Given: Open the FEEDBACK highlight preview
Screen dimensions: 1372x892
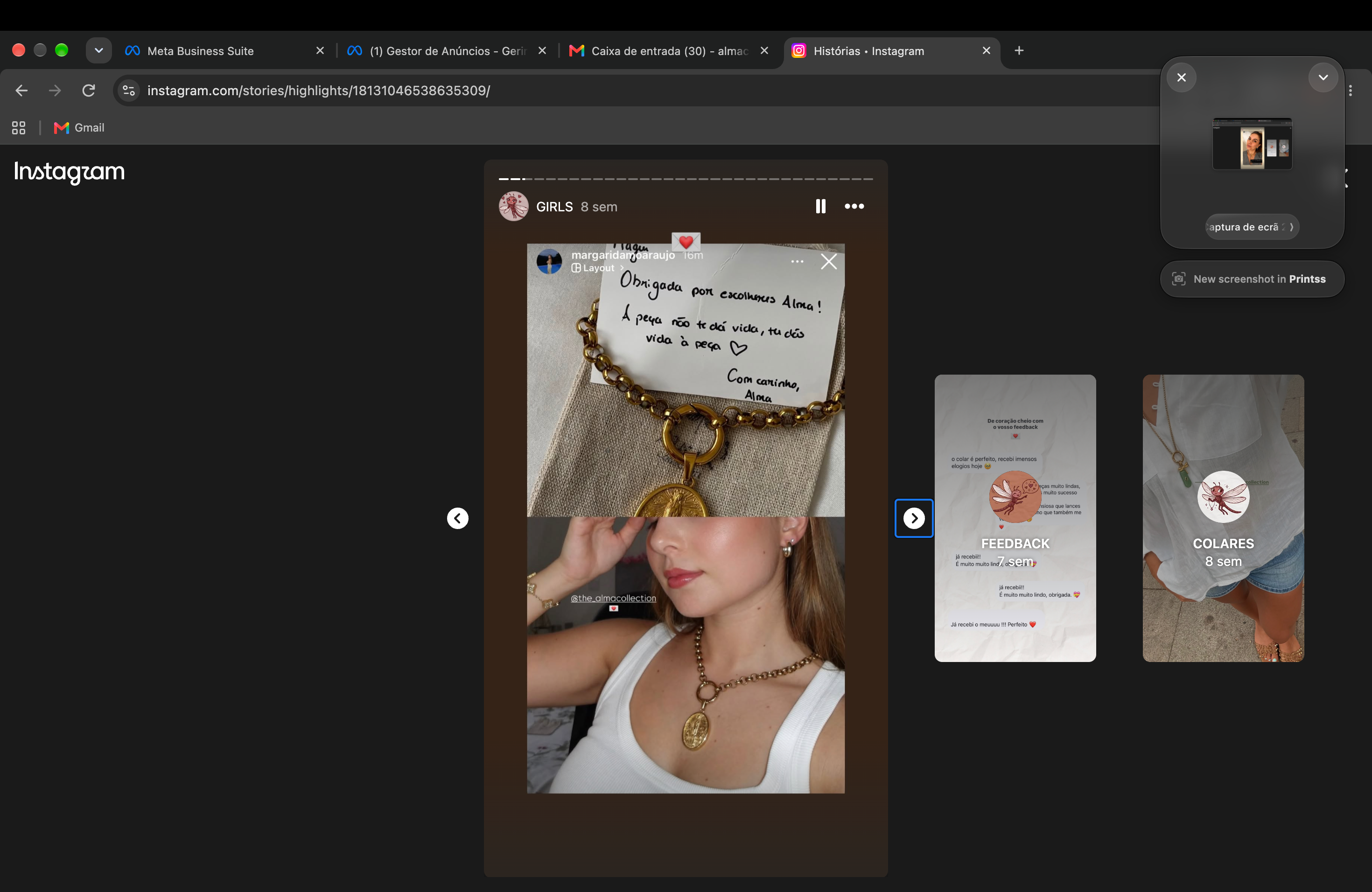Looking at the screenshot, I should [1015, 518].
